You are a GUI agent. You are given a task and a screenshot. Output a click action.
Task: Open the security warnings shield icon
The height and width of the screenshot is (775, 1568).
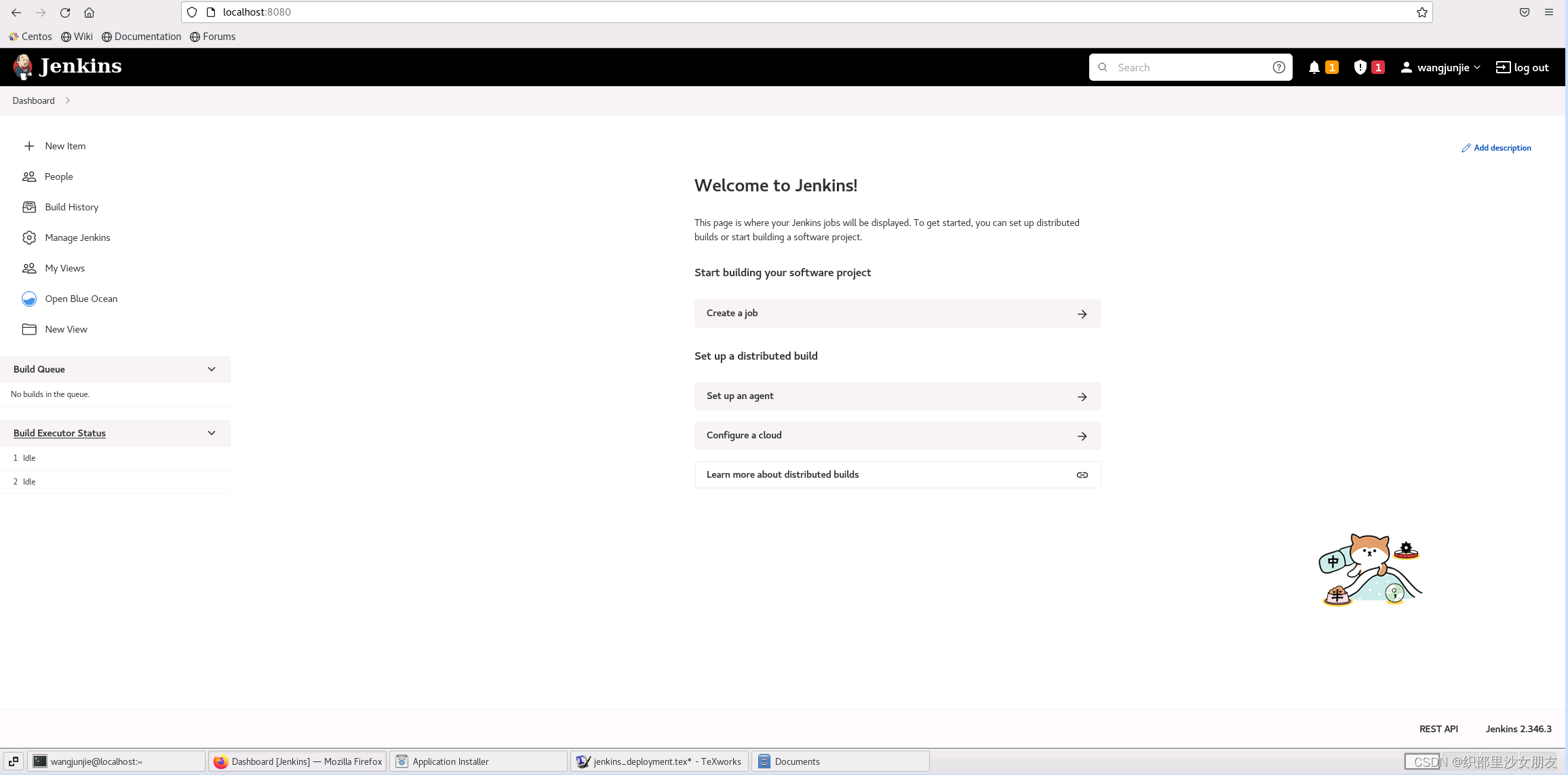pyautogui.click(x=1360, y=67)
